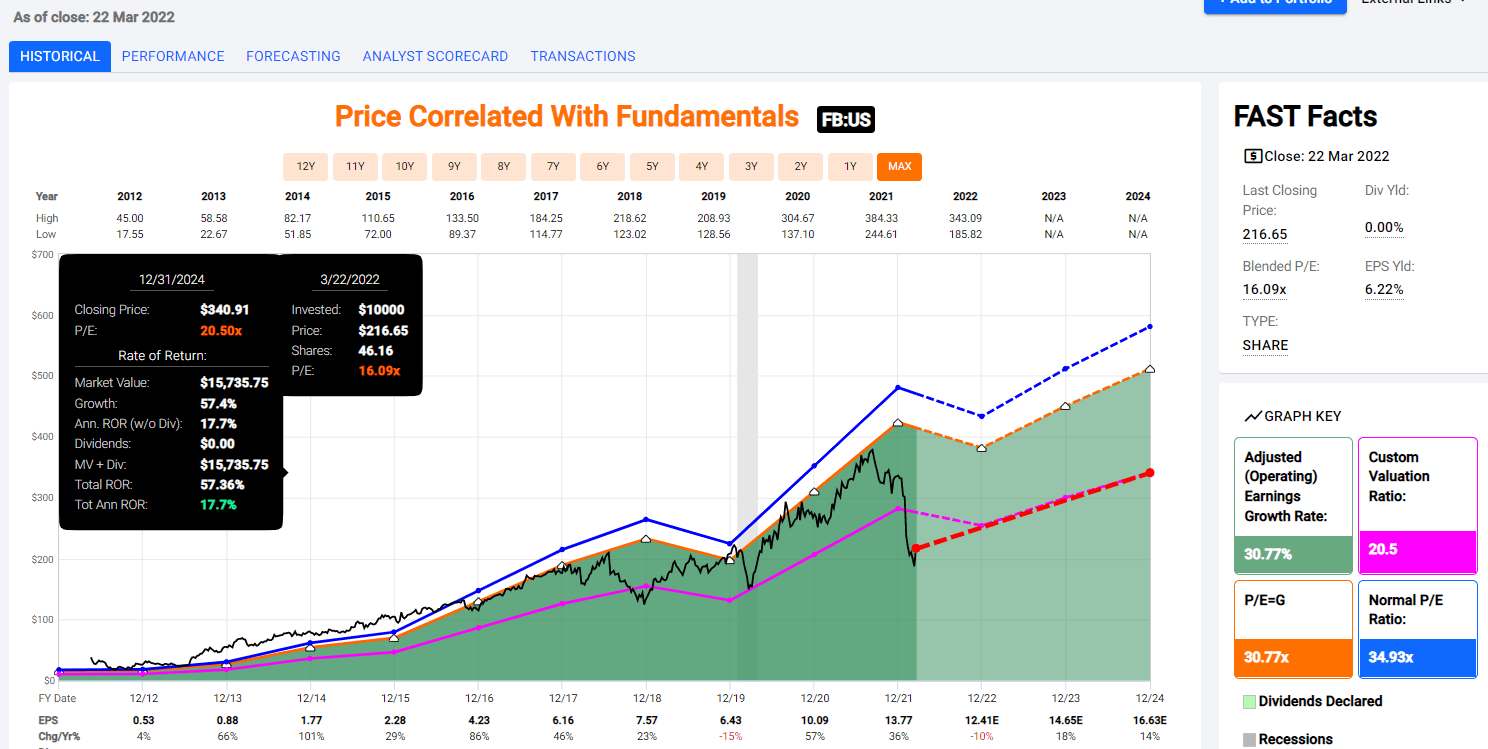
Task: Select the 2Y range button
Action: pos(800,166)
